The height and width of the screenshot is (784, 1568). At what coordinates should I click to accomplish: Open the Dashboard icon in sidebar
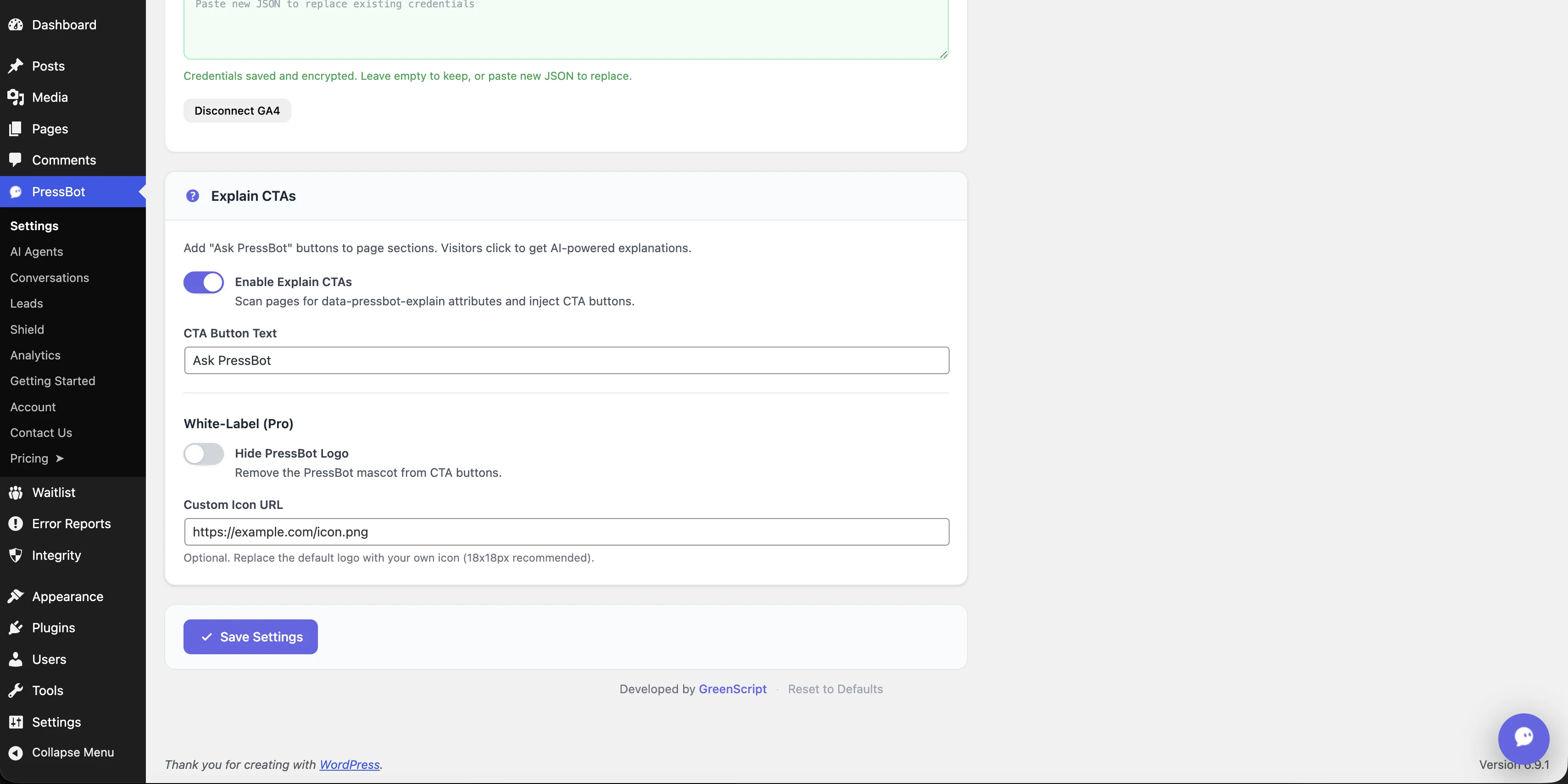pyautogui.click(x=16, y=25)
